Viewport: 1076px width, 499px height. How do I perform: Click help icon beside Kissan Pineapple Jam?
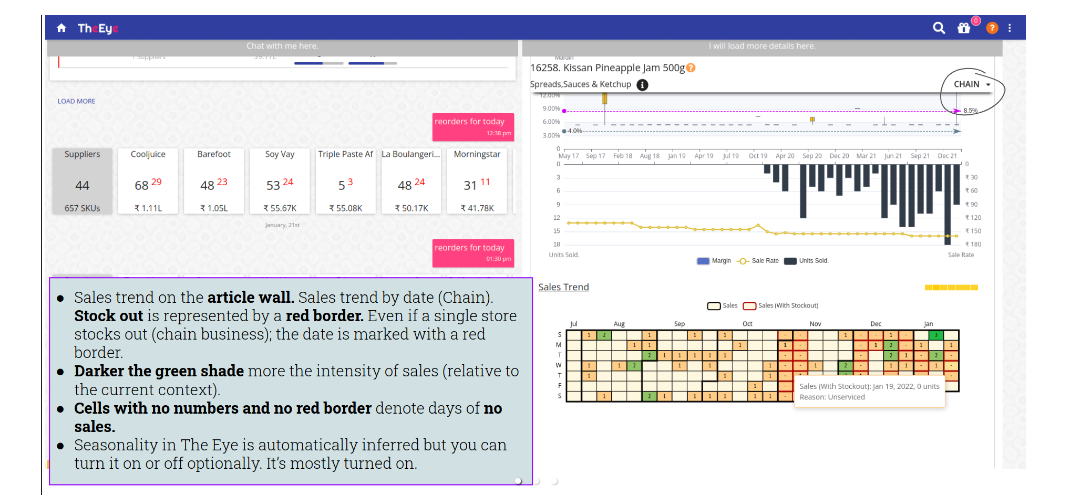point(691,68)
